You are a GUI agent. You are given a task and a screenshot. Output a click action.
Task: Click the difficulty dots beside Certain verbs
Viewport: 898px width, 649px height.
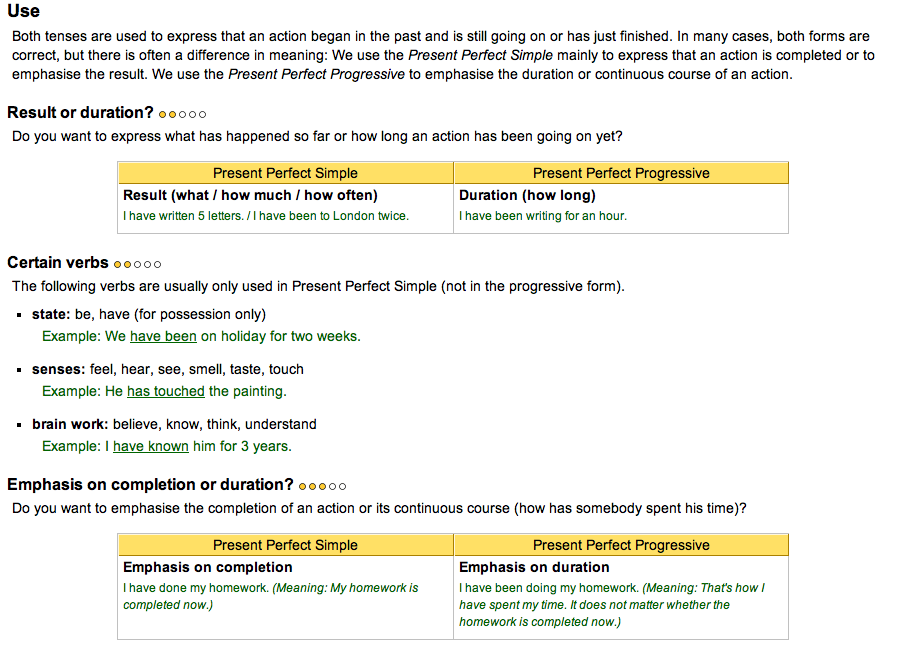137,265
